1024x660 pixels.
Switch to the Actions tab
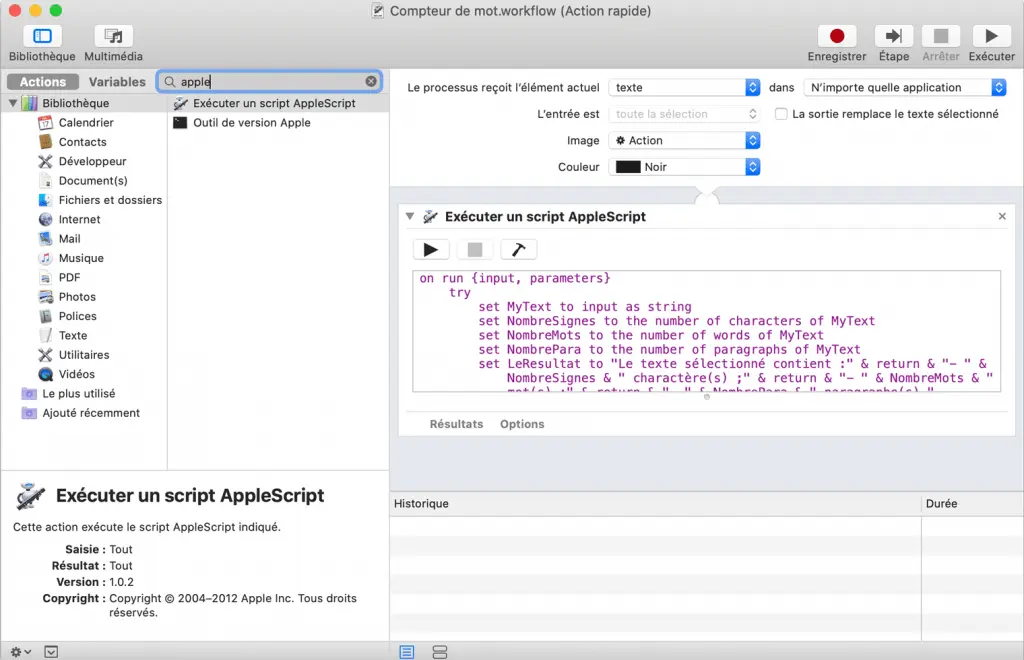click(x=43, y=82)
